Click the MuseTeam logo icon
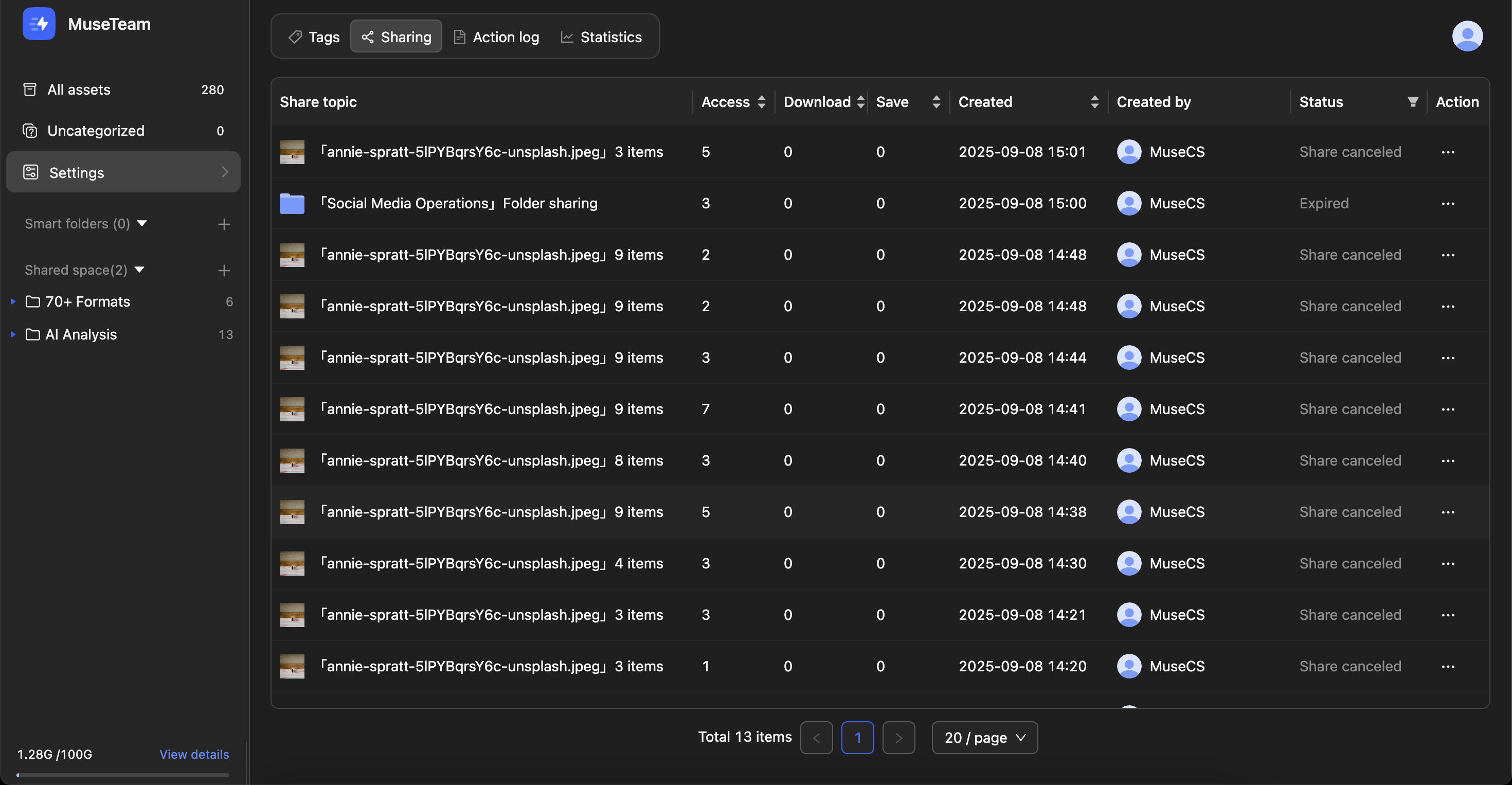Screen dimensions: 1512x785 tap(39, 24)
